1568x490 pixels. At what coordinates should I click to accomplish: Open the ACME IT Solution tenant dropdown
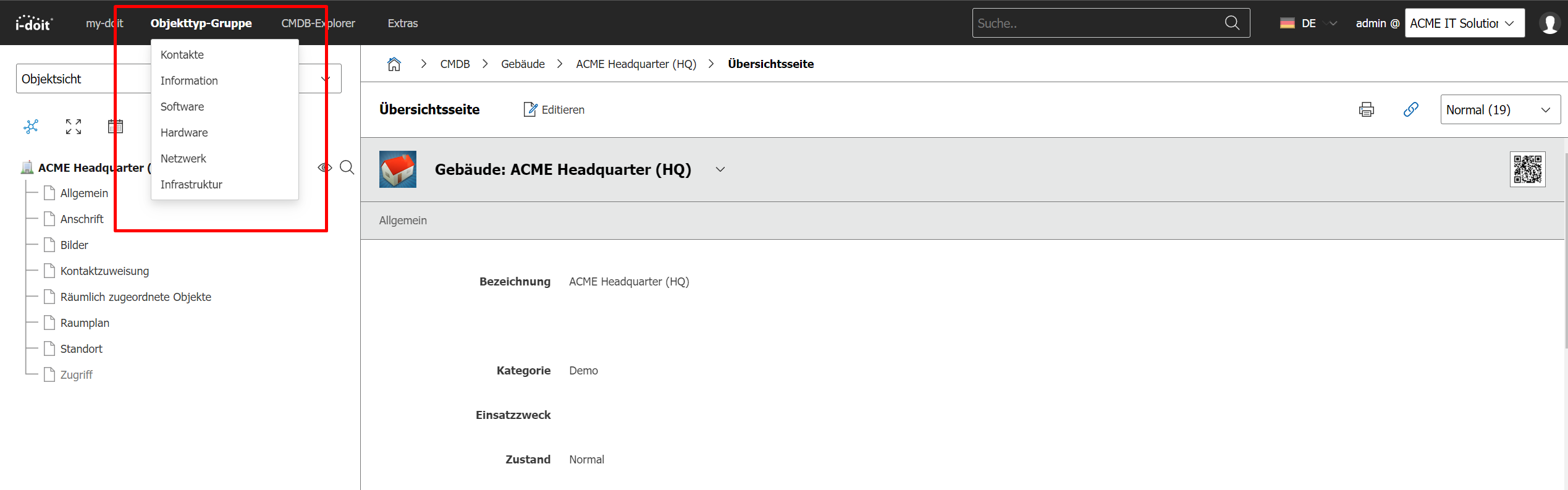tap(1464, 23)
